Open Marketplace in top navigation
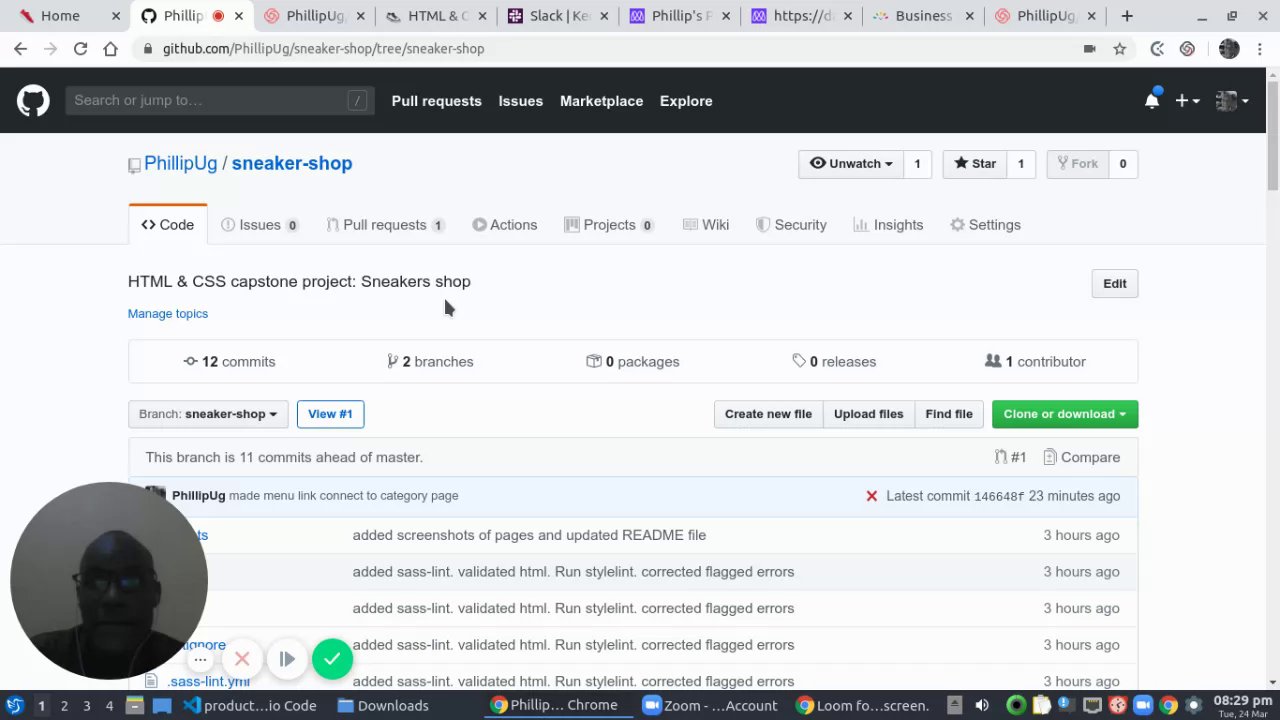This screenshot has width=1280, height=720. [601, 101]
